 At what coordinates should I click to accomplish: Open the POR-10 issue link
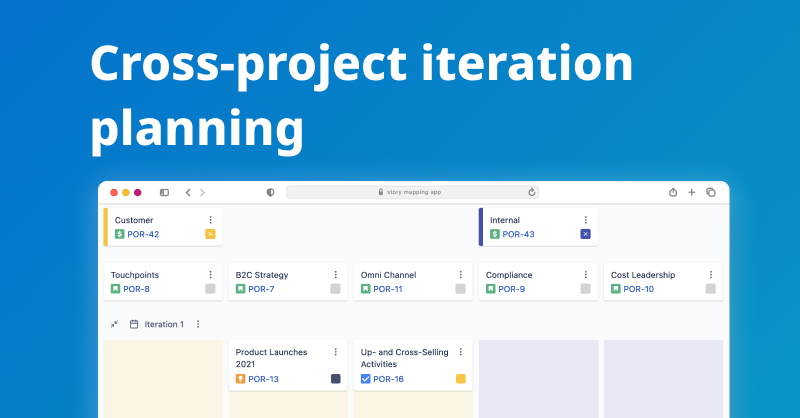pos(638,289)
